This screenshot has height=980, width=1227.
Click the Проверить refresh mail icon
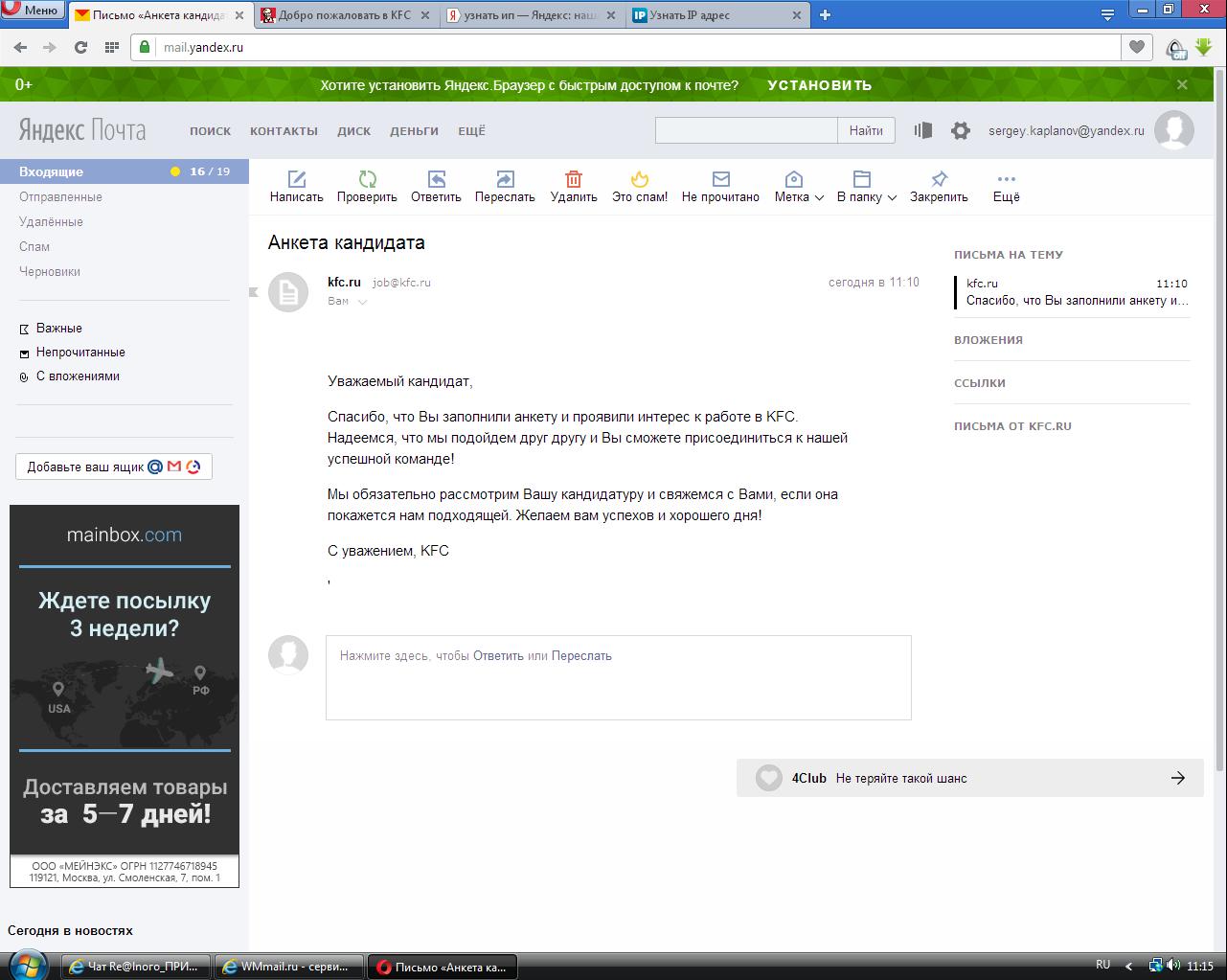pyautogui.click(x=367, y=179)
